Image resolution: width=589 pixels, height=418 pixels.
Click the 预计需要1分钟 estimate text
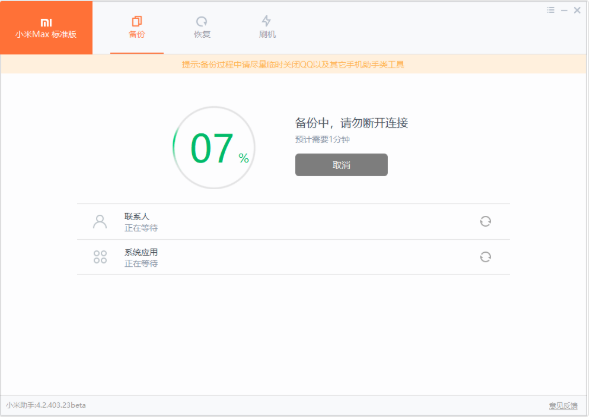point(322,140)
